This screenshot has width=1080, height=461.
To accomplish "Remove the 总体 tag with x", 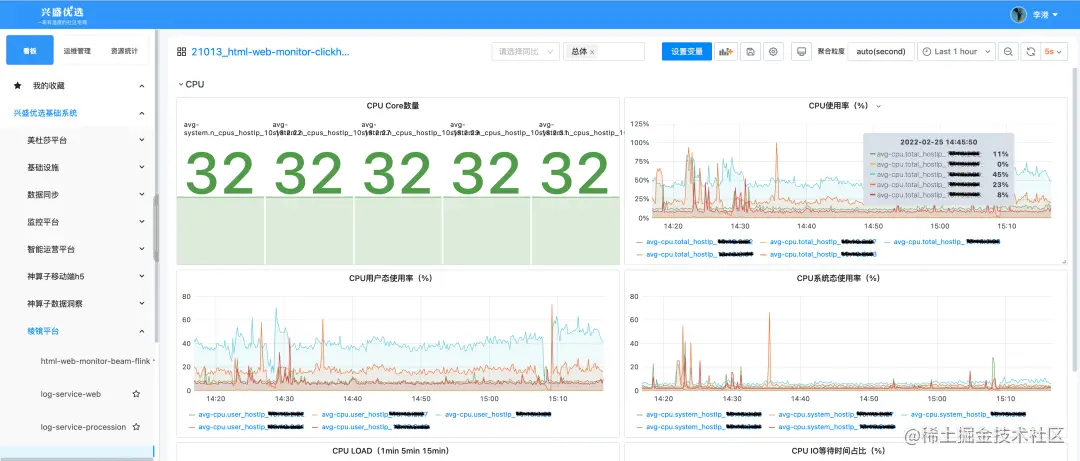I will [592, 52].
